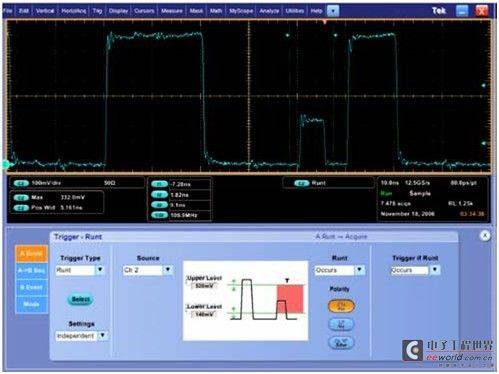Click the C2 Max measurement badge
The image size is (499, 374).
[x=22, y=197]
